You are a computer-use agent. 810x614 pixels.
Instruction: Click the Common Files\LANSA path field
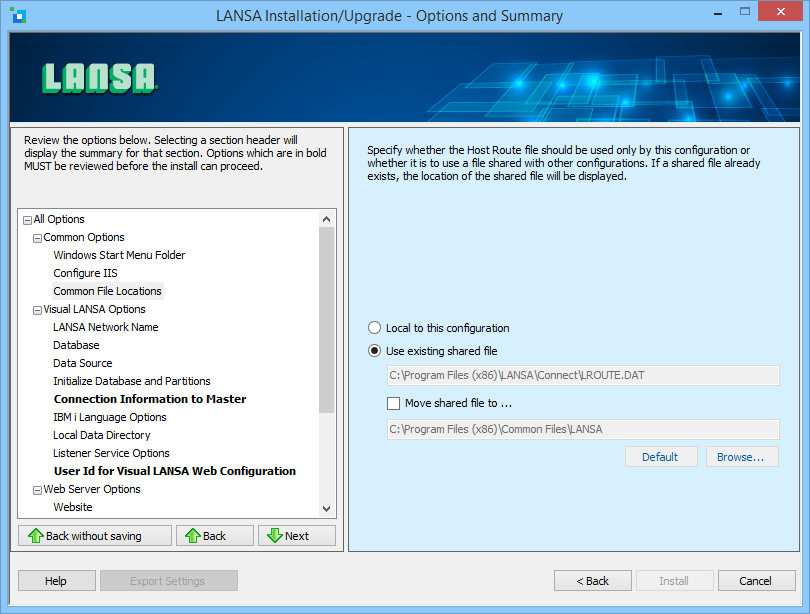tap(583, 429)
